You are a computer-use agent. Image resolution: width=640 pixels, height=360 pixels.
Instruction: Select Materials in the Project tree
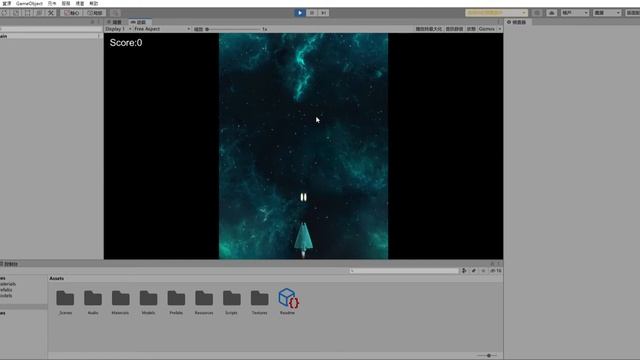8,284
